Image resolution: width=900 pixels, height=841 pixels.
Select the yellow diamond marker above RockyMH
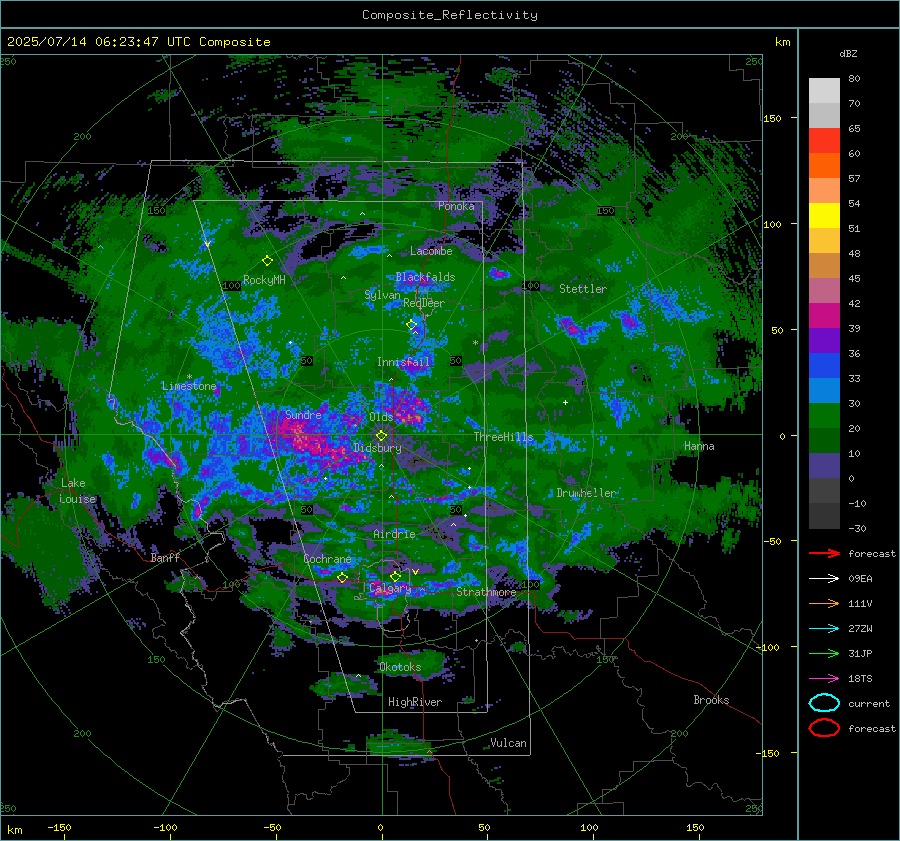coord(267,261)
